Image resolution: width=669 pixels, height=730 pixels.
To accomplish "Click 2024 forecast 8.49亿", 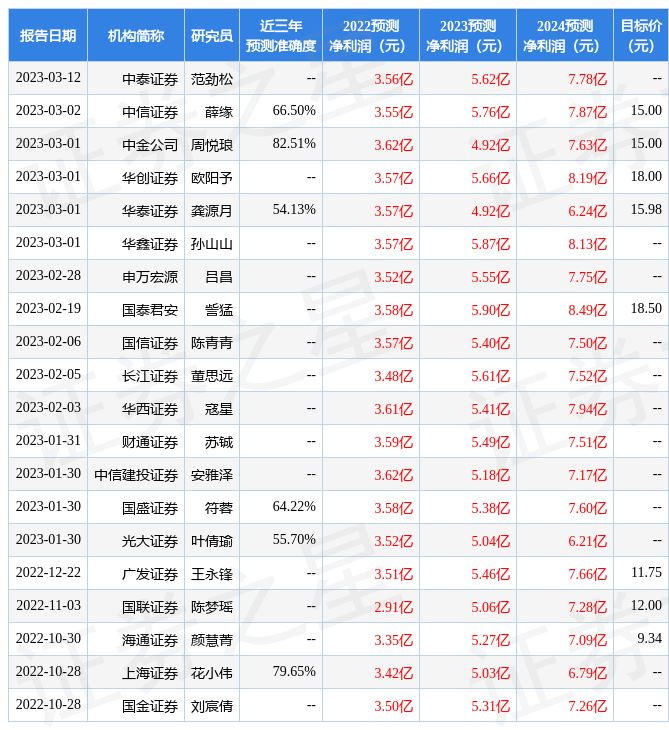I will (588, 311).
